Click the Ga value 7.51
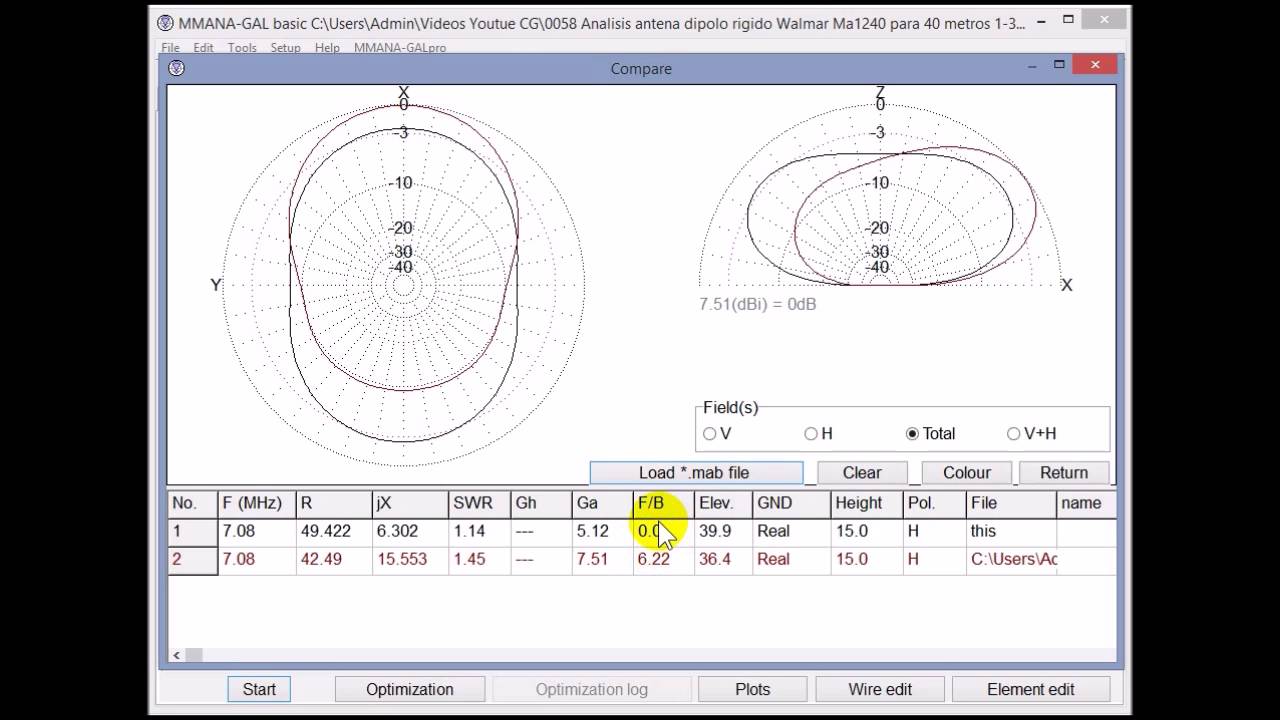Viewport: 1280px width, 720px height. pos(592,559)
